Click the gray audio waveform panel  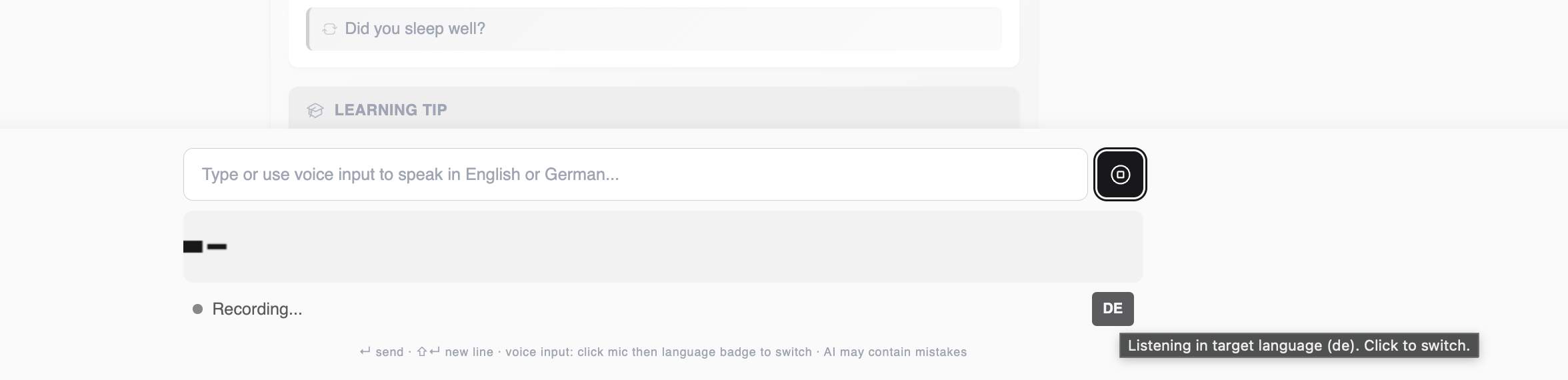click(663, 247)
